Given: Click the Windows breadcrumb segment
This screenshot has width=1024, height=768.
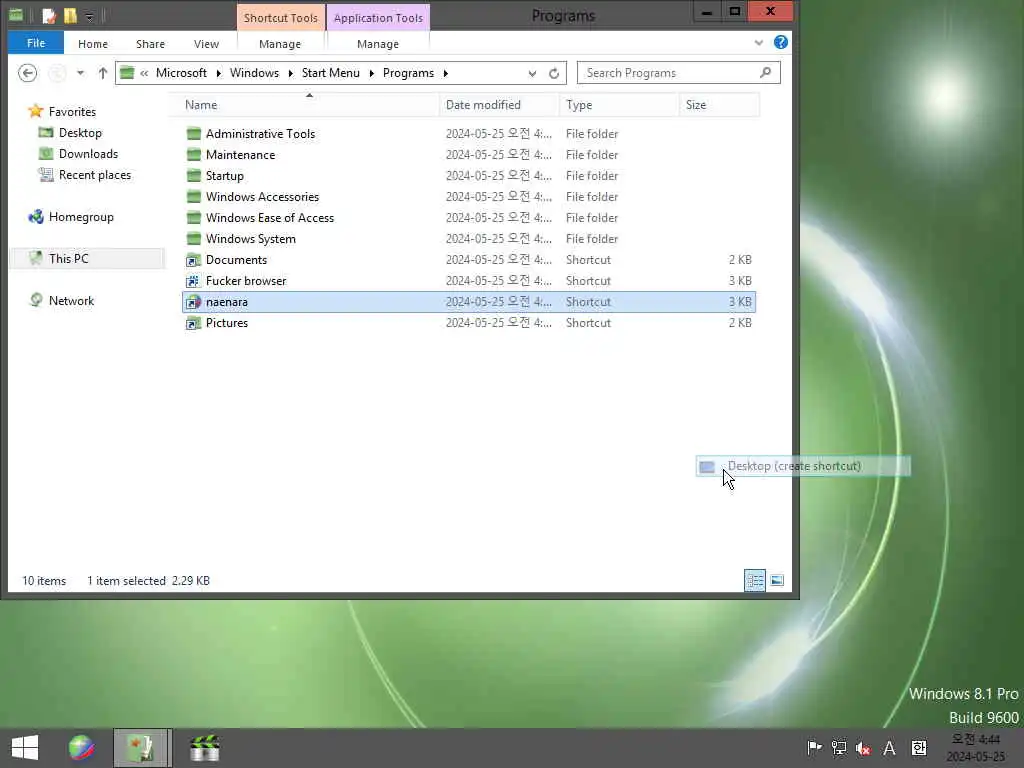Looking at the screenshot, I should pos(254,72).
